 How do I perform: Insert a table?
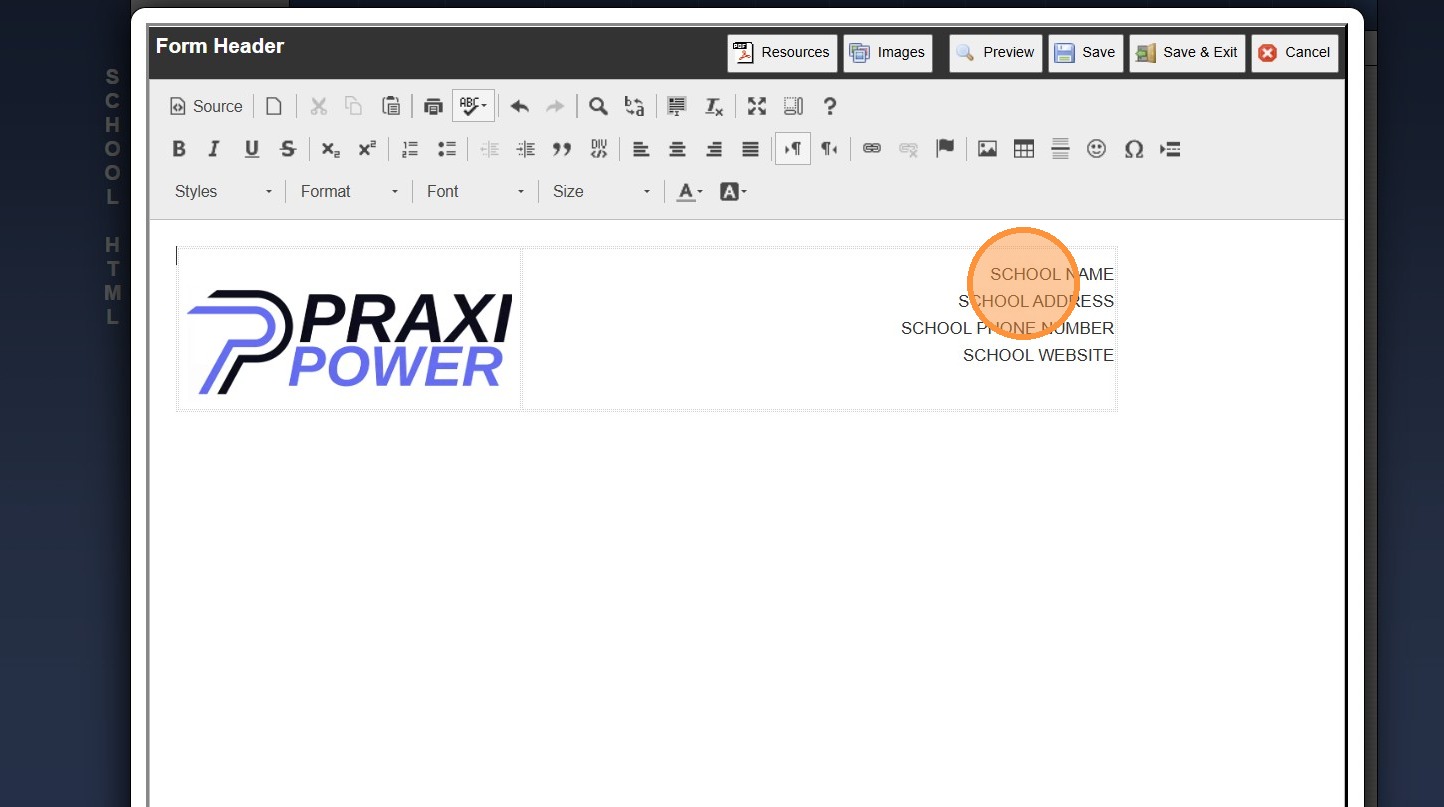pyautogui.click(x=1024, y=149)
